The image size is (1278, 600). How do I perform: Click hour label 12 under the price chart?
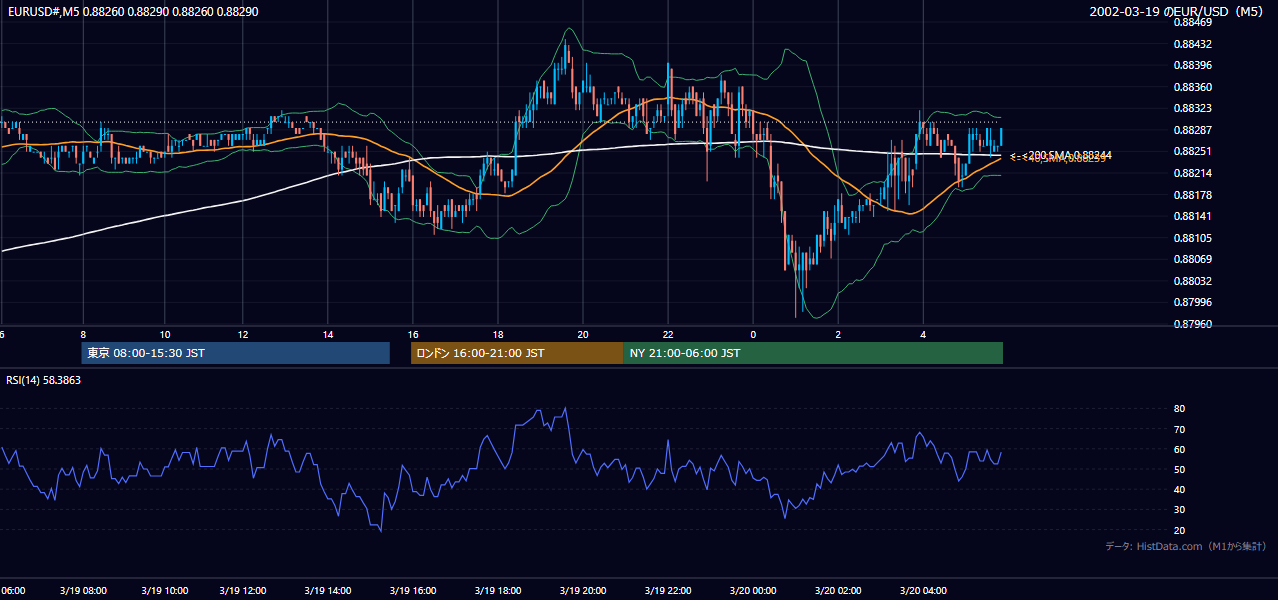click(x=244, y=334)
